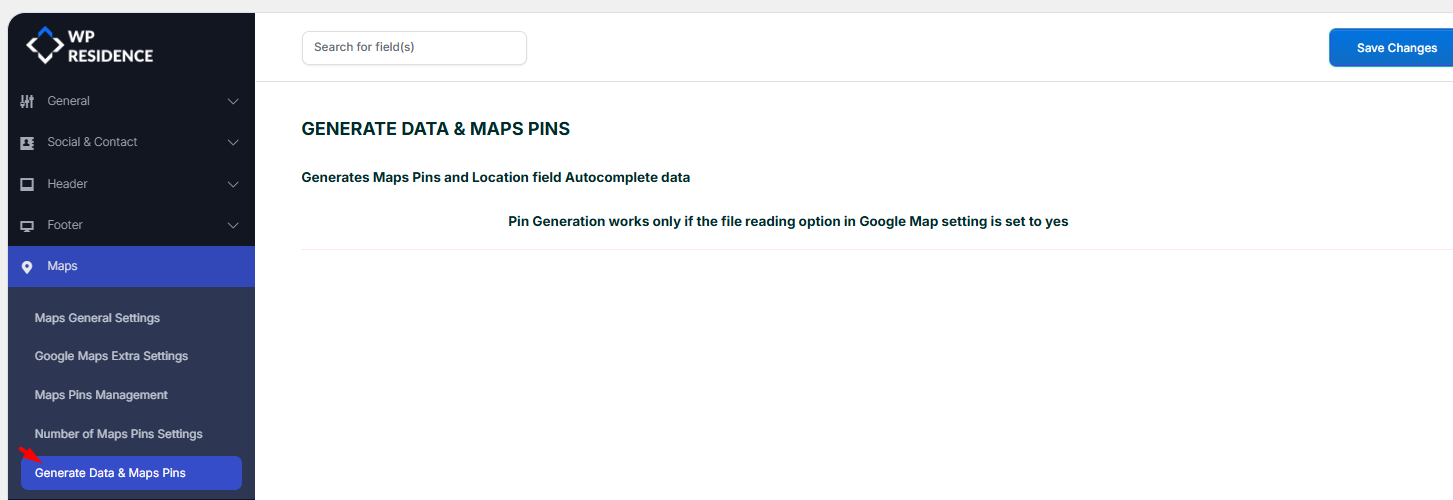This screenshot has width=1453, height=500.
Task: Expand the Header section chevron
Action: tap(233, 185)
